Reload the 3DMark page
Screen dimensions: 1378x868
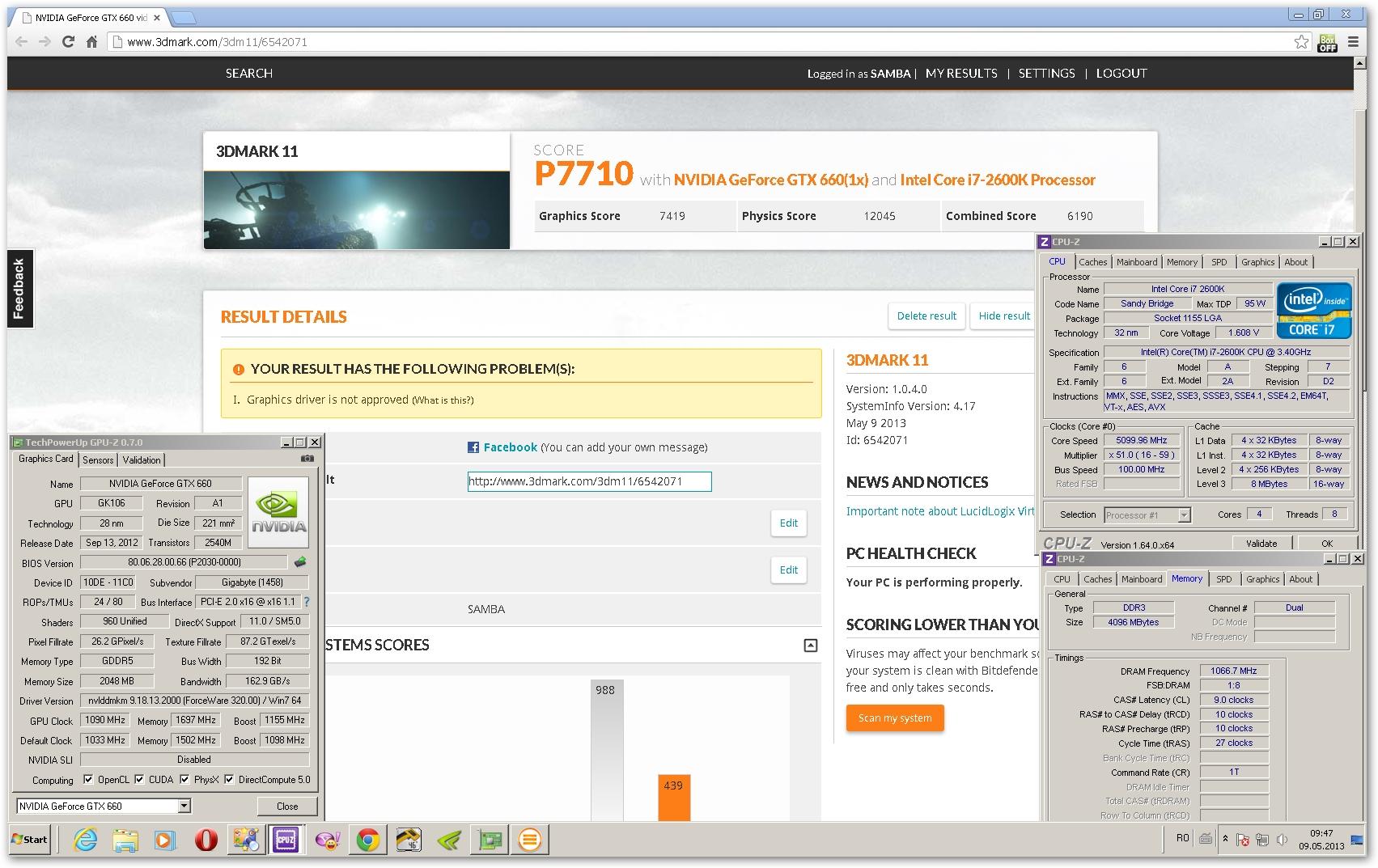(68, 42)
